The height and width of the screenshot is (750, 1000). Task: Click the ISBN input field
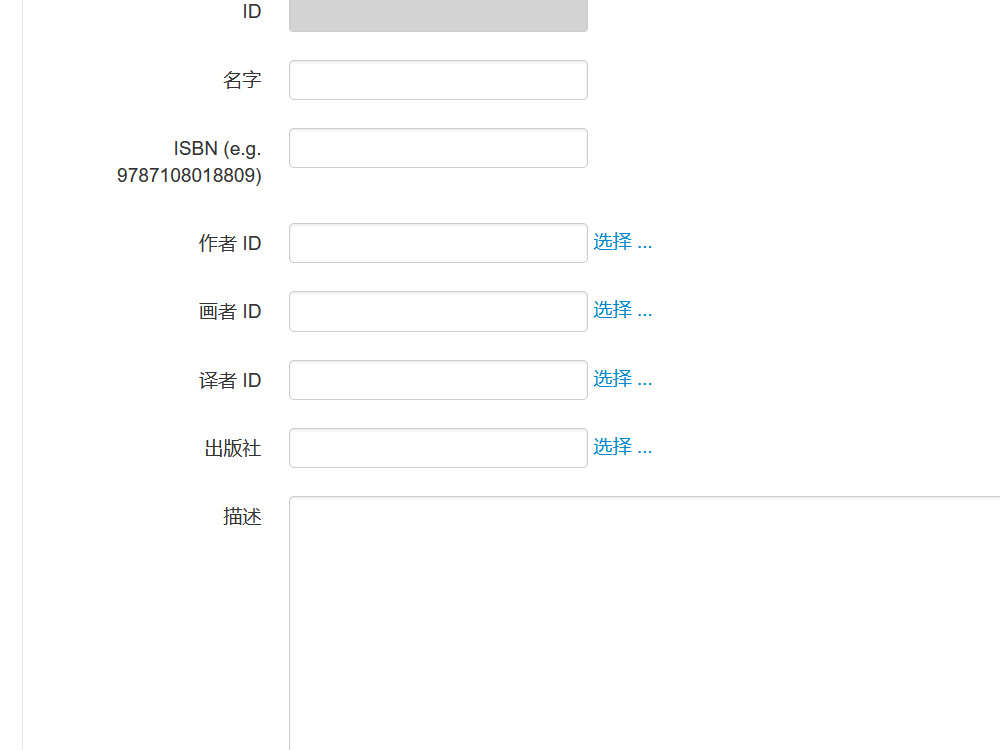(x=437, y=147)
